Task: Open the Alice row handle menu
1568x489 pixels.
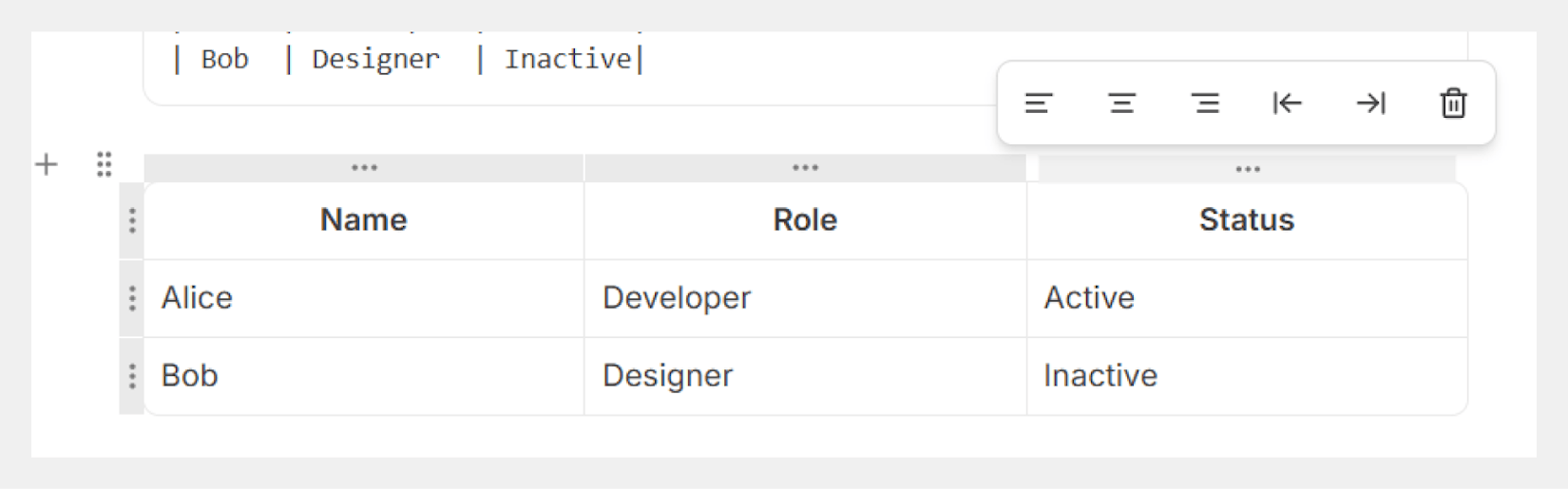Action: pyautogui.click(x=132, y=298)
